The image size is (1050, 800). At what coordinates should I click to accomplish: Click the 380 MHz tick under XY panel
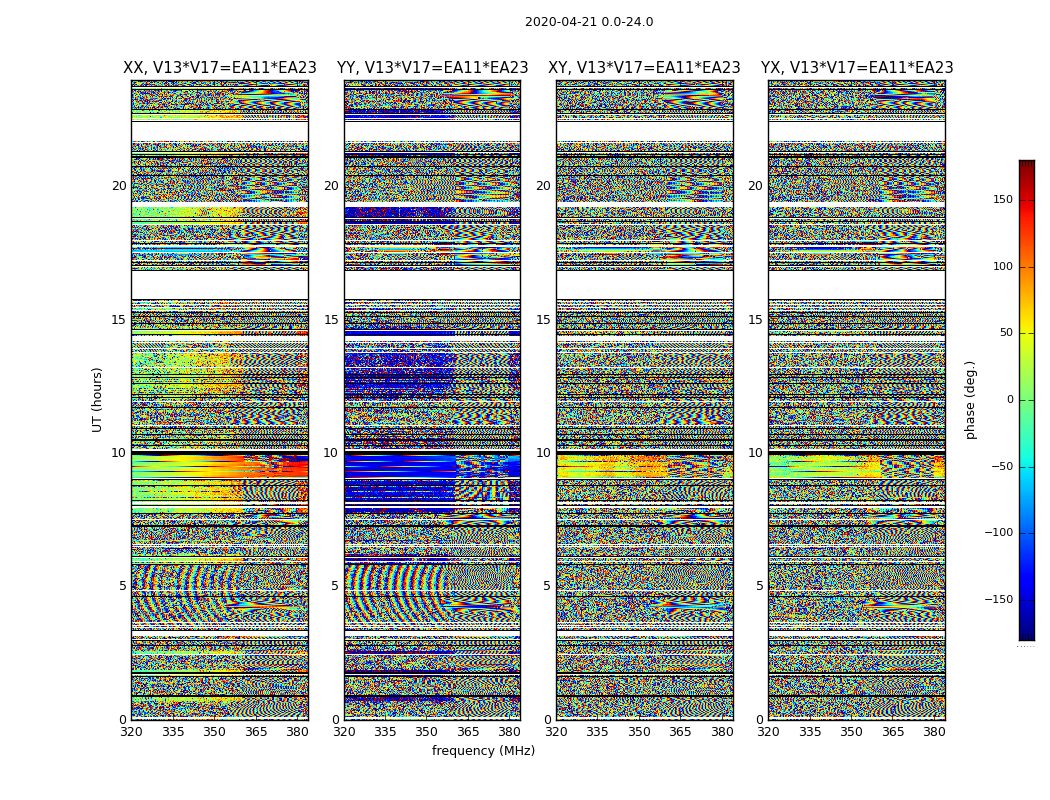723,732
